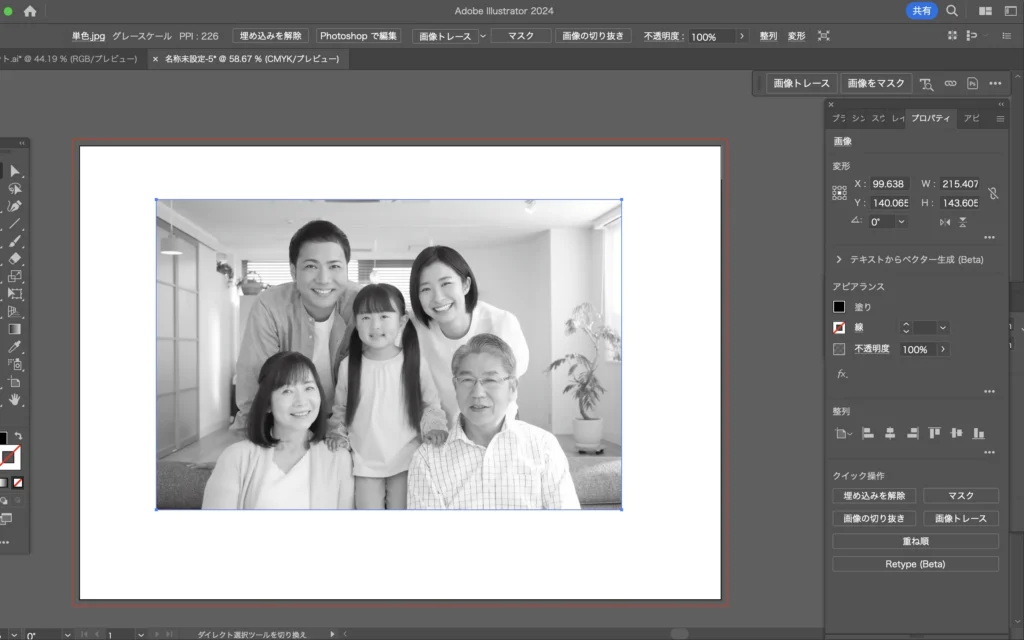This screenshot has height=640, width=1024.
Task: Open the stroke weight dropdown in Appearance
Action: tap(943, 327)
